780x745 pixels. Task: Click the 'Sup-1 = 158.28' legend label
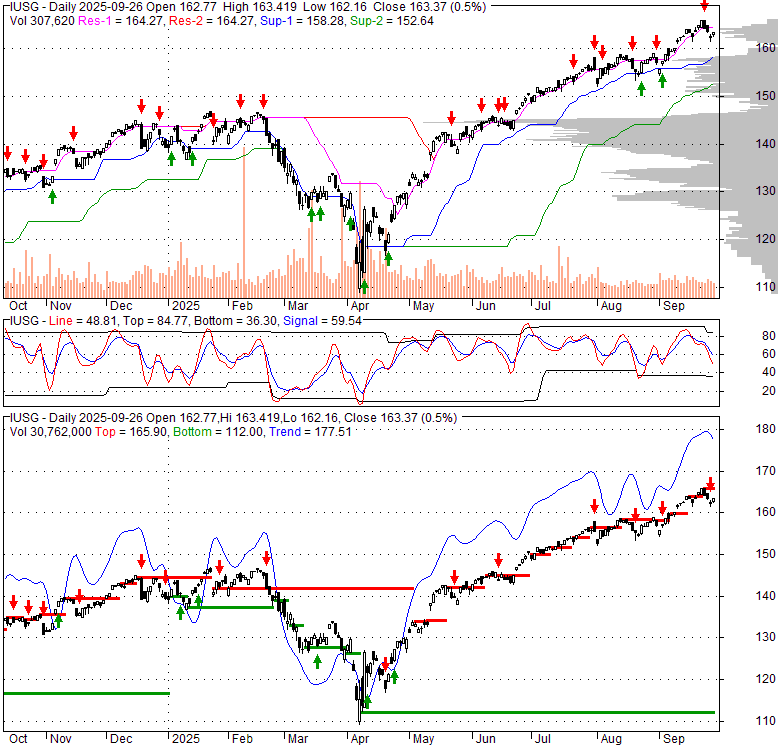tap(302, 21)
